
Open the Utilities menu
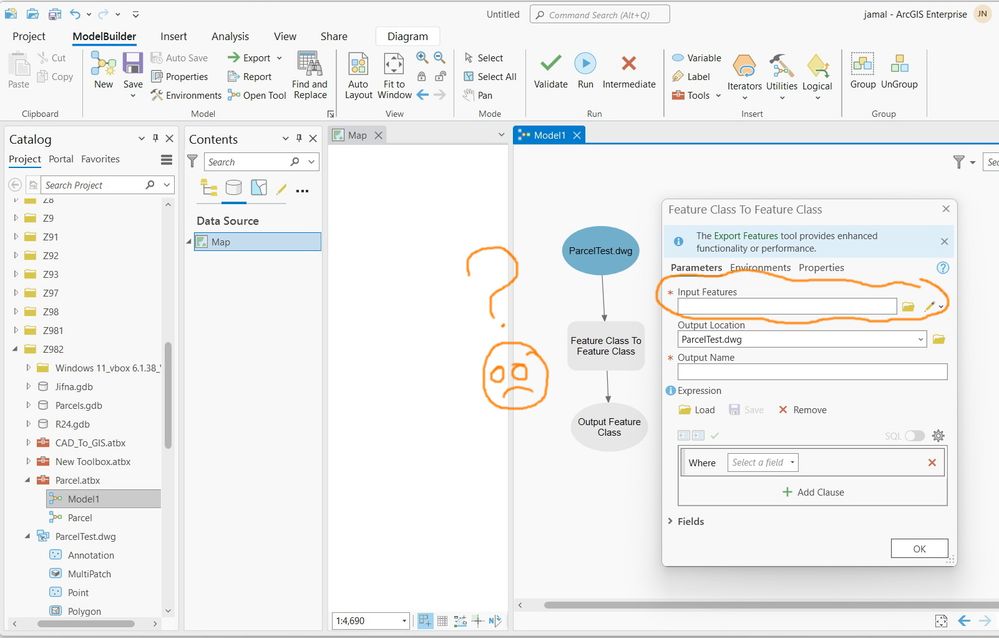coord(782,76)
